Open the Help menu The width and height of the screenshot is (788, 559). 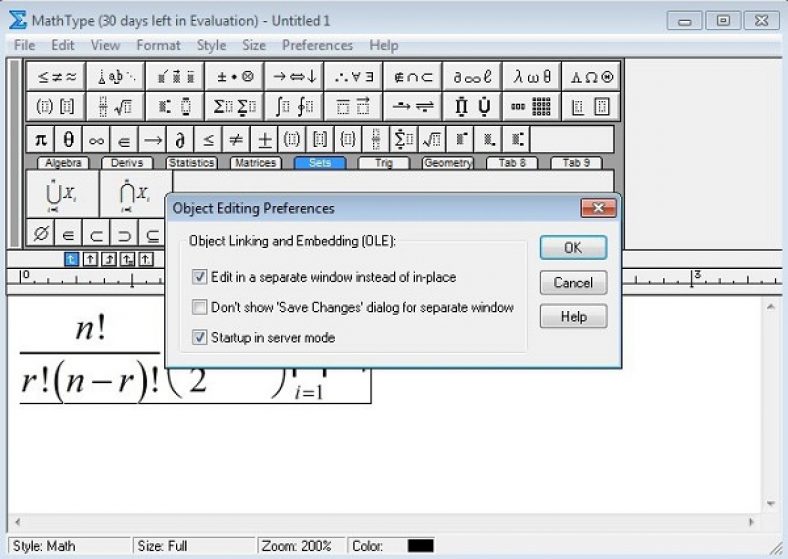click(x=384, y=45)
